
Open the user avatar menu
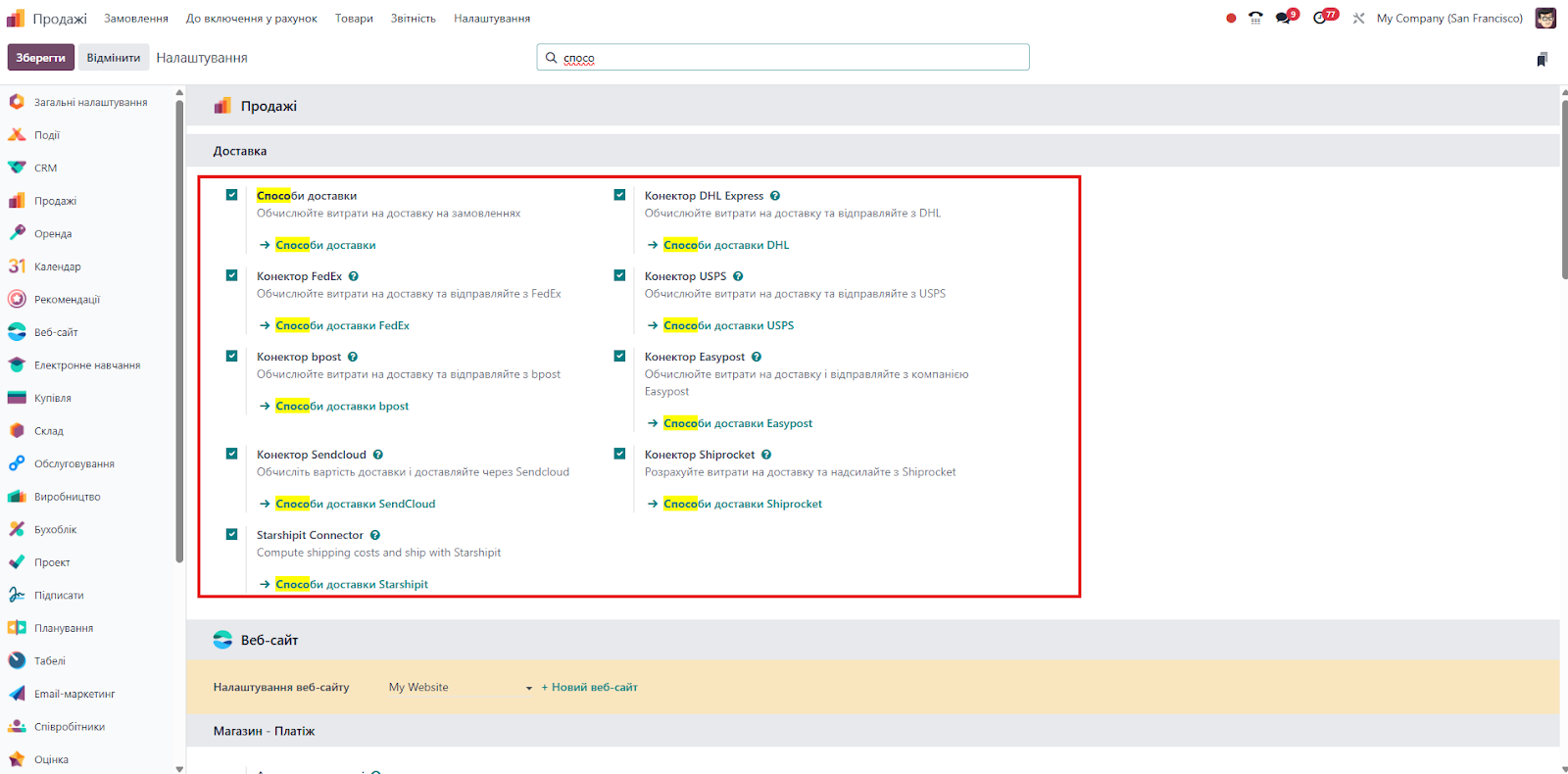tap(1545, 19)
